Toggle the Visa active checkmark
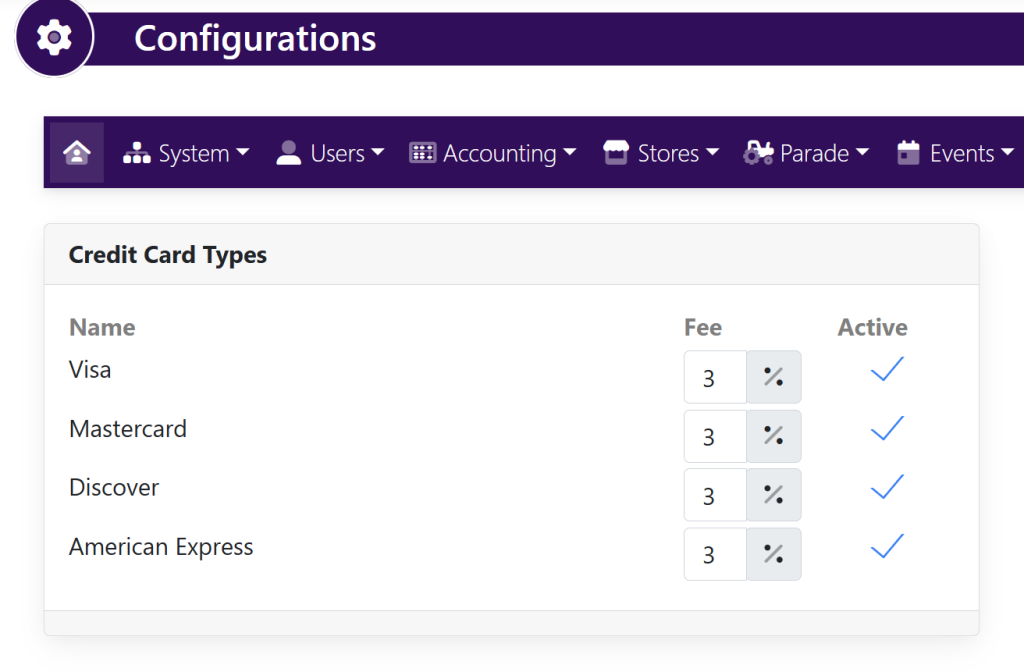 [x=886, y=370]
